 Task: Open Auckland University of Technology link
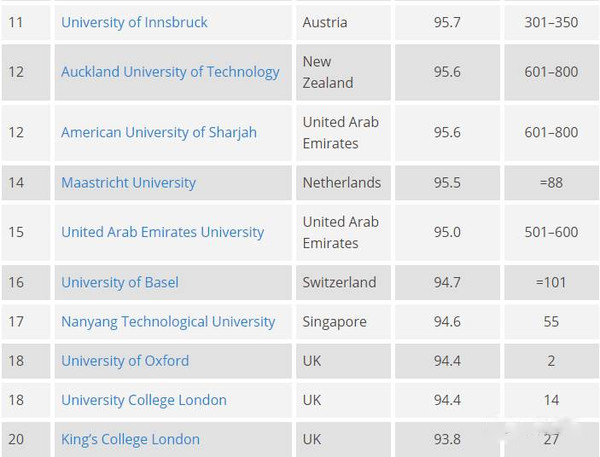(170, 72)
